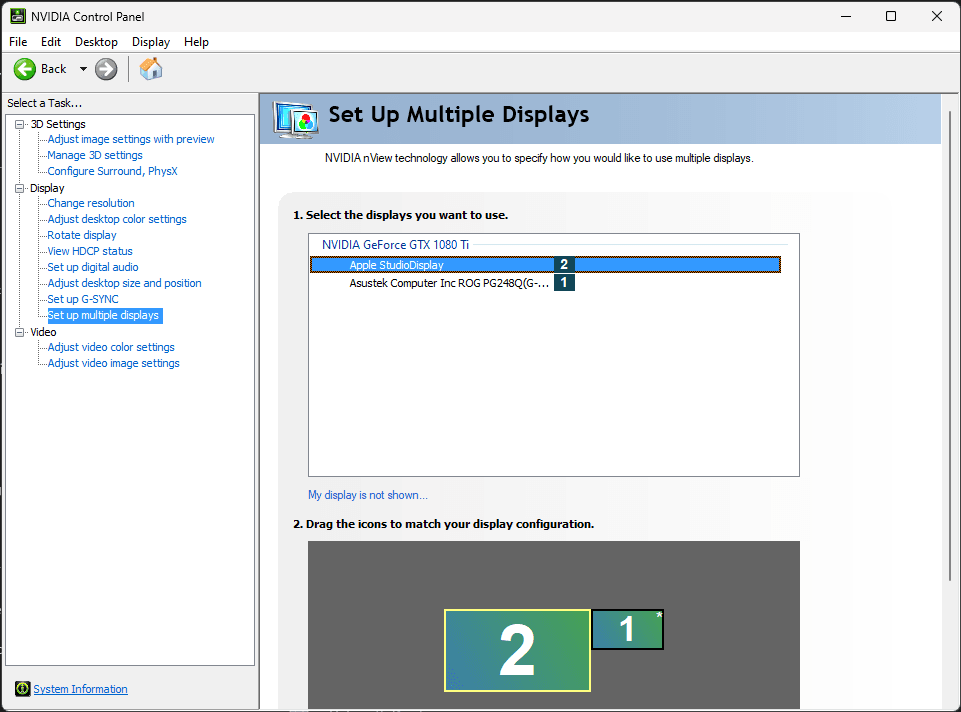Select the display 1 icon in the layout
This screenshot has width=961, height=712.
(627, 629)
